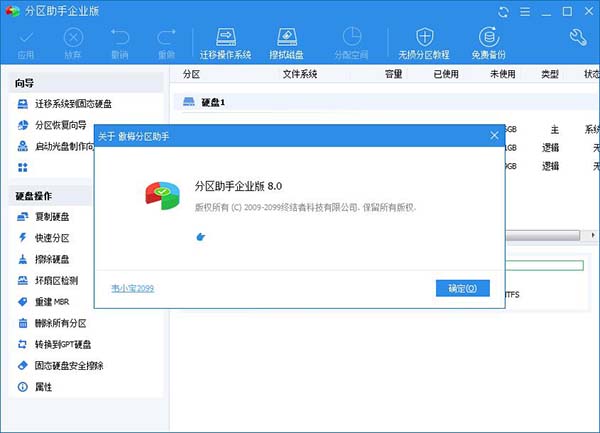The width and height of the screenshot is (600, 433).
Task: Select the 硬盘1 disk row
Action: point(387,102)
